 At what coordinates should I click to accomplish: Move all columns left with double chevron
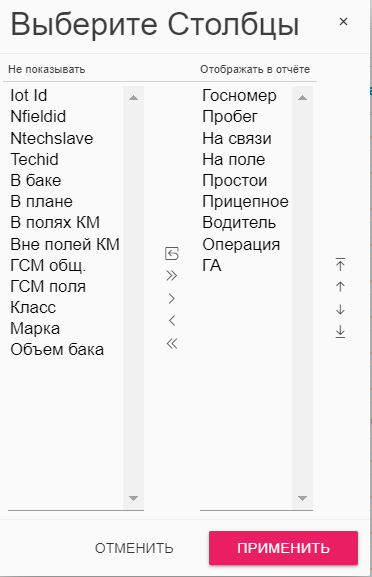172,343
